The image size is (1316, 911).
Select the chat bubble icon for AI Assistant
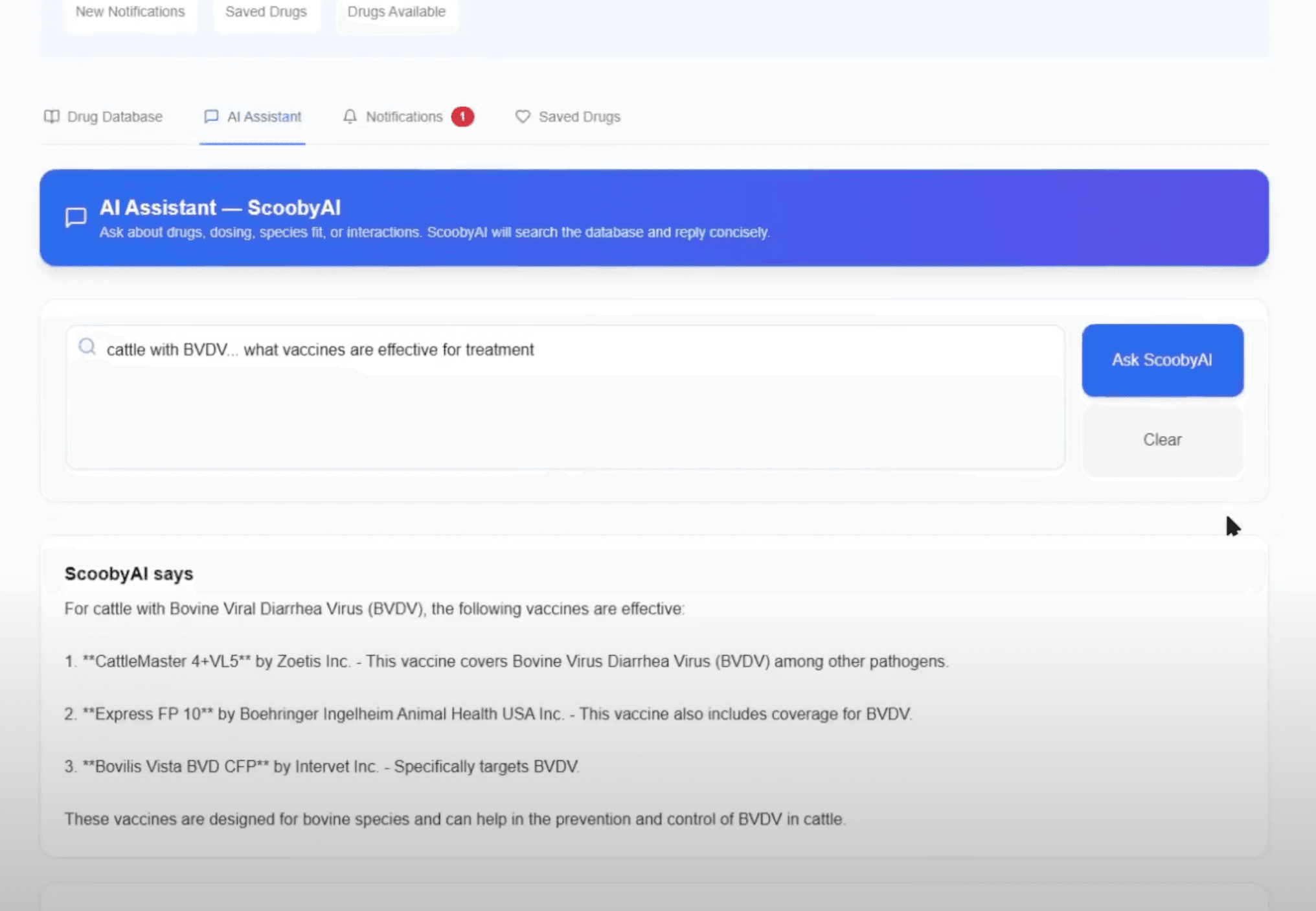[211, 117]
